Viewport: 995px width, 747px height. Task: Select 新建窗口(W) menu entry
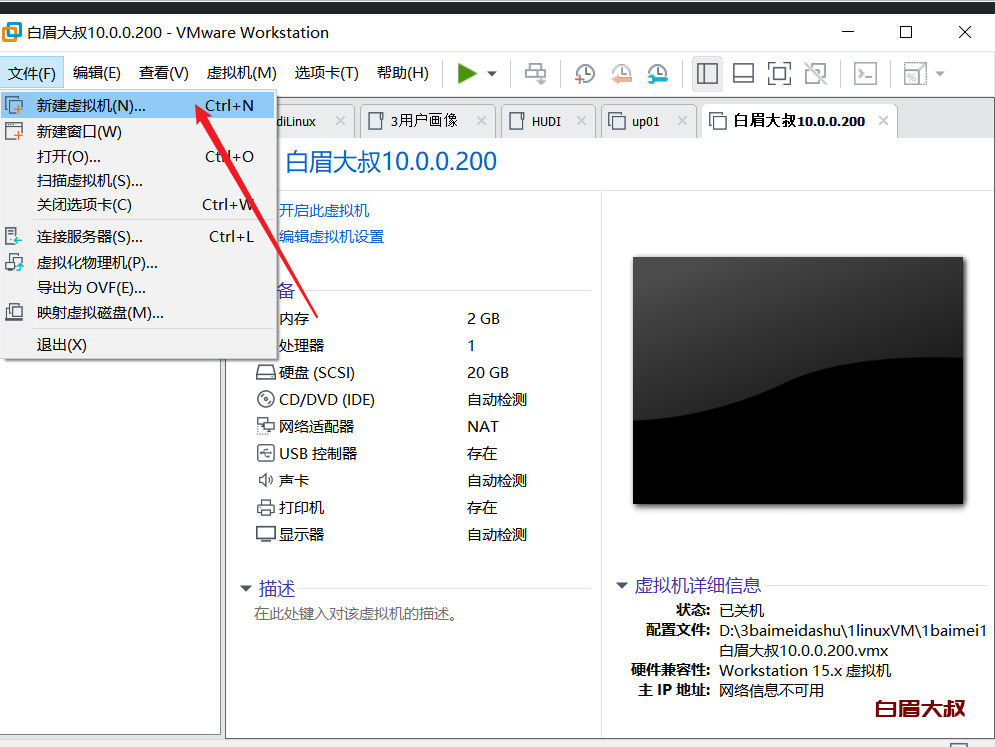(138, 131)
